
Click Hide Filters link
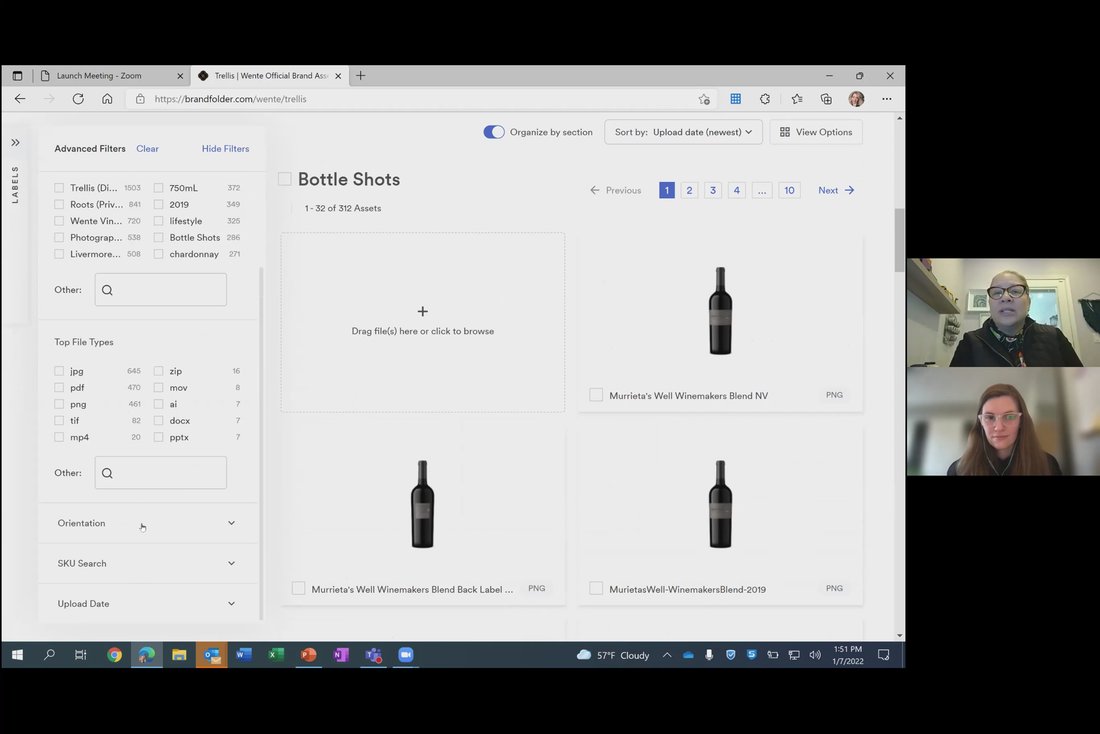pos(225,149)
